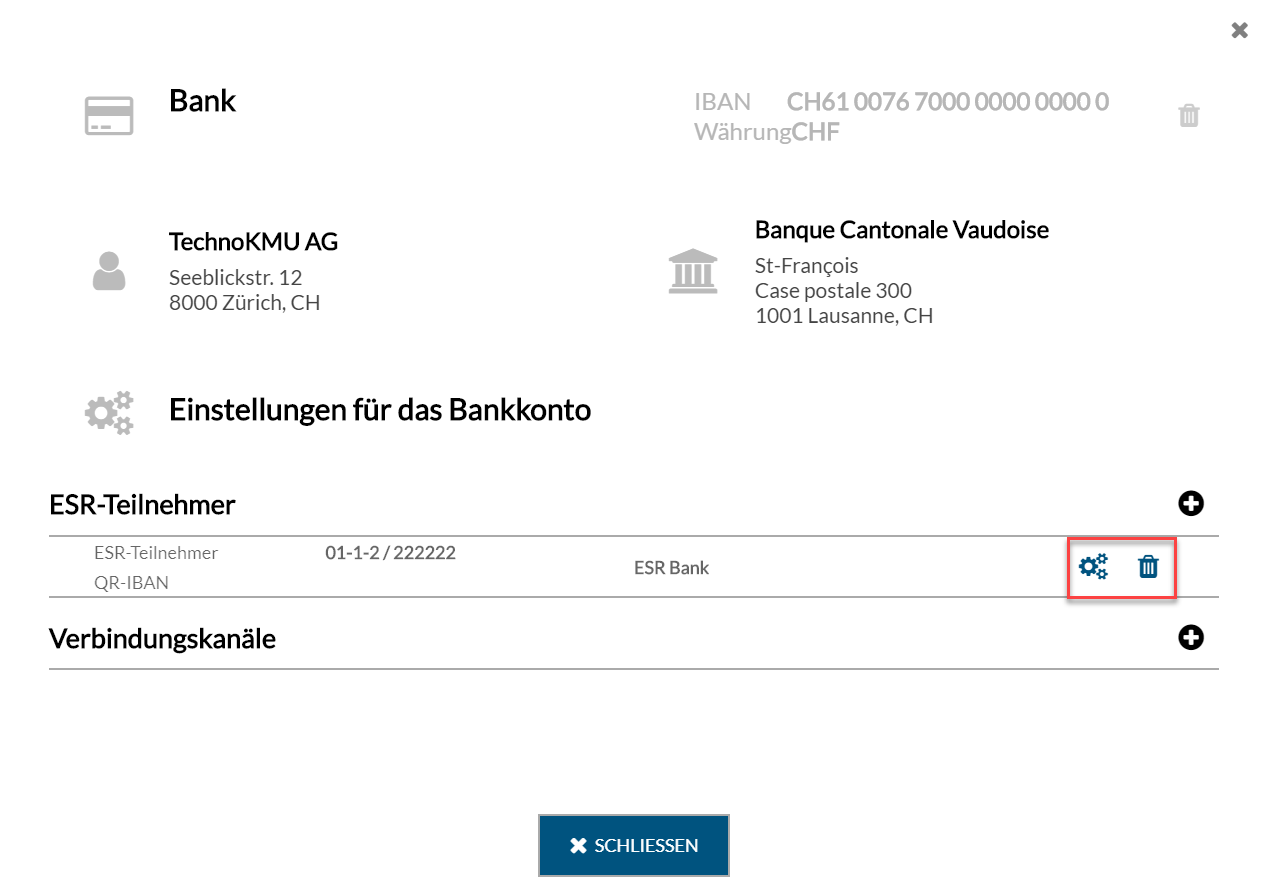
Task: Click the SCHLIESSEN button
Action: point(634,845)
